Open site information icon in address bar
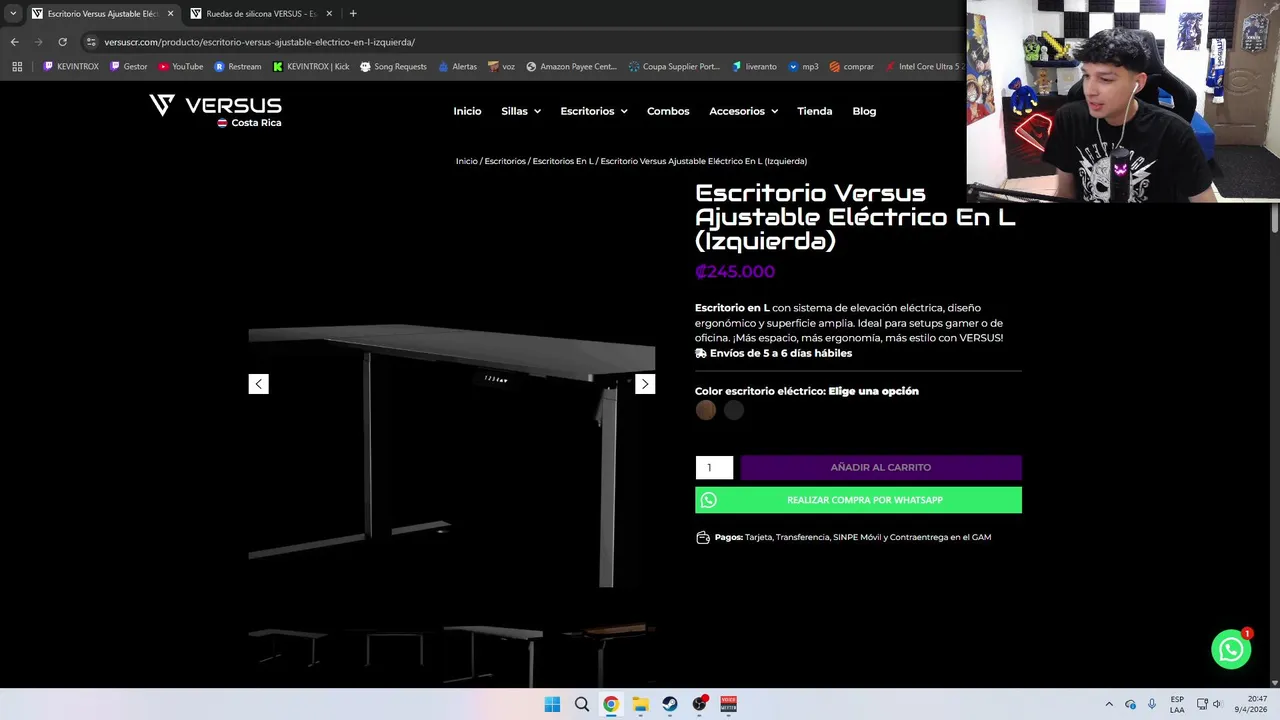This screenshot has height=720, width=1280. point(91,42)
